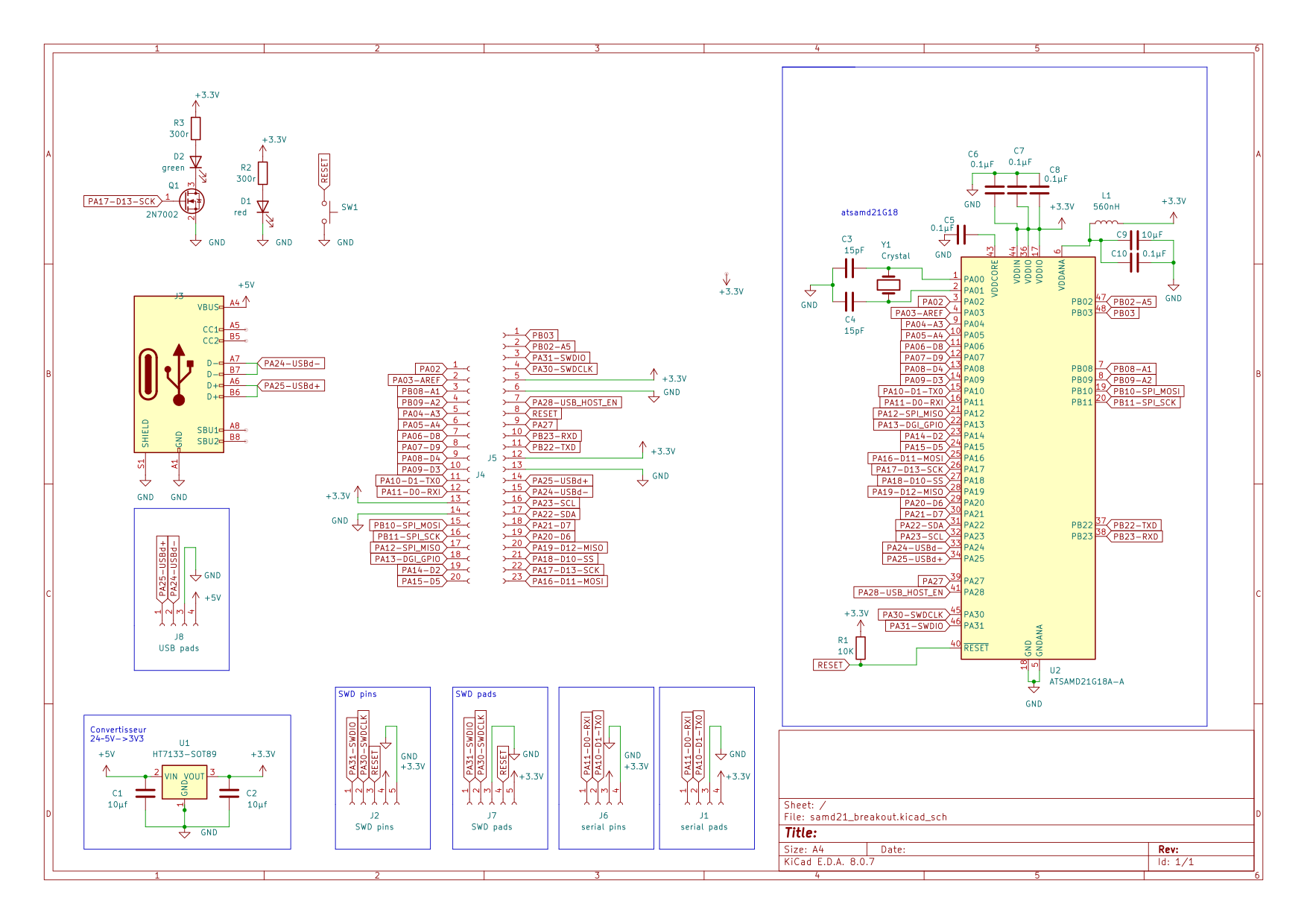Click the 2N7002 value text
This screenshot has width=1307, height=924.
(x=162, y=215)
